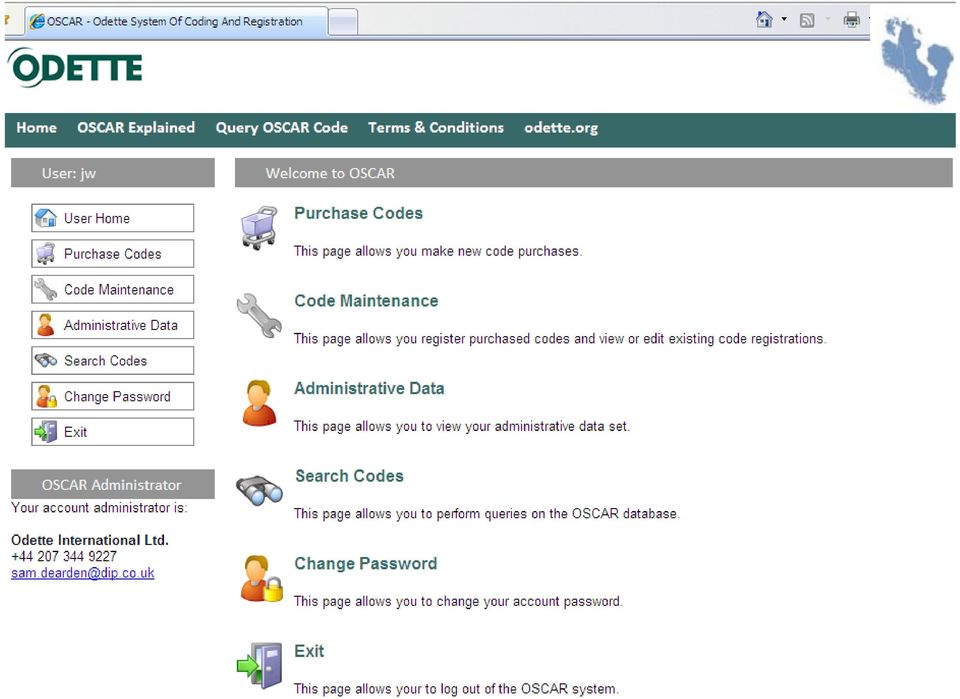
Task: Click the browser Print toolbar icon
Action: click(852, 20)
